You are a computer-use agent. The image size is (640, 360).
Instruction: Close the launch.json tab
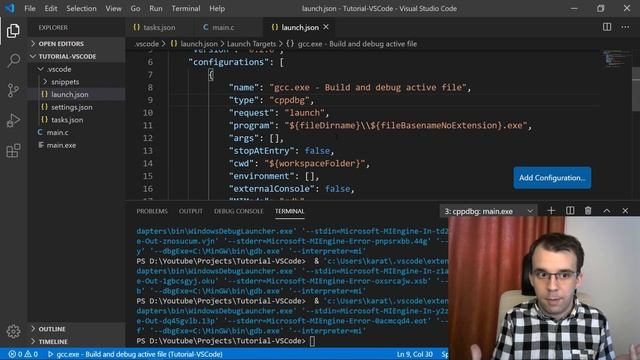coord(326,27)
